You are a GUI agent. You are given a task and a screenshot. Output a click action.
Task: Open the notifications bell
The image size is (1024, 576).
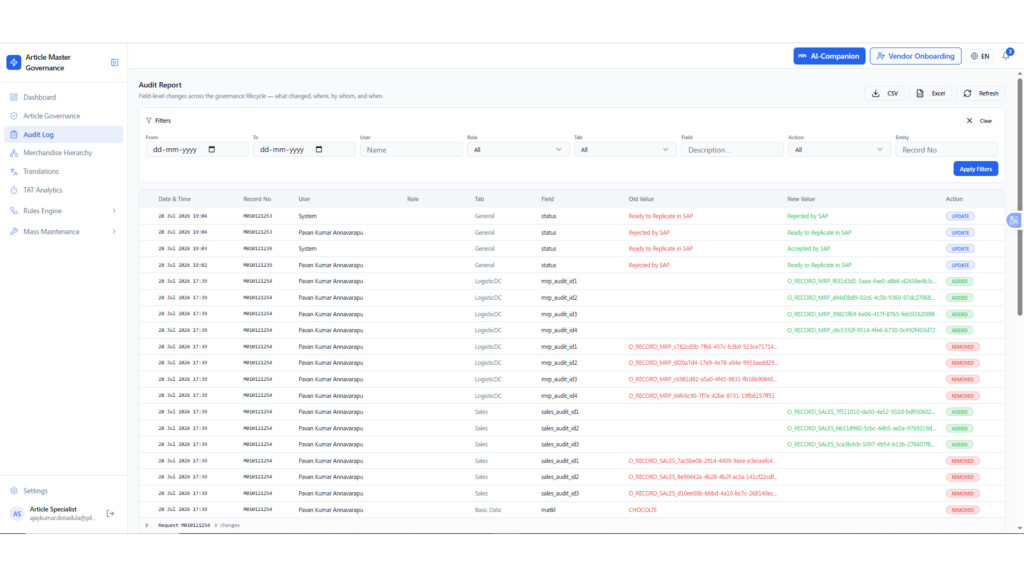point(1006,56)
